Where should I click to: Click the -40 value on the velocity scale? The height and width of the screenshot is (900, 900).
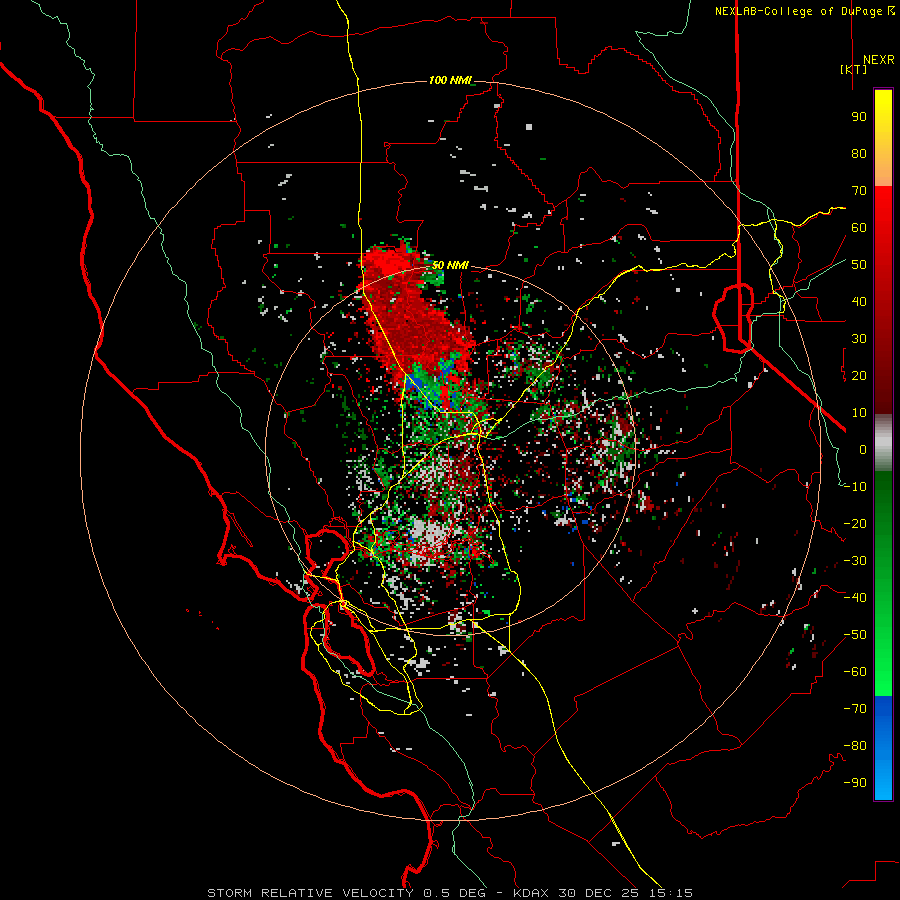pos(855,598)
